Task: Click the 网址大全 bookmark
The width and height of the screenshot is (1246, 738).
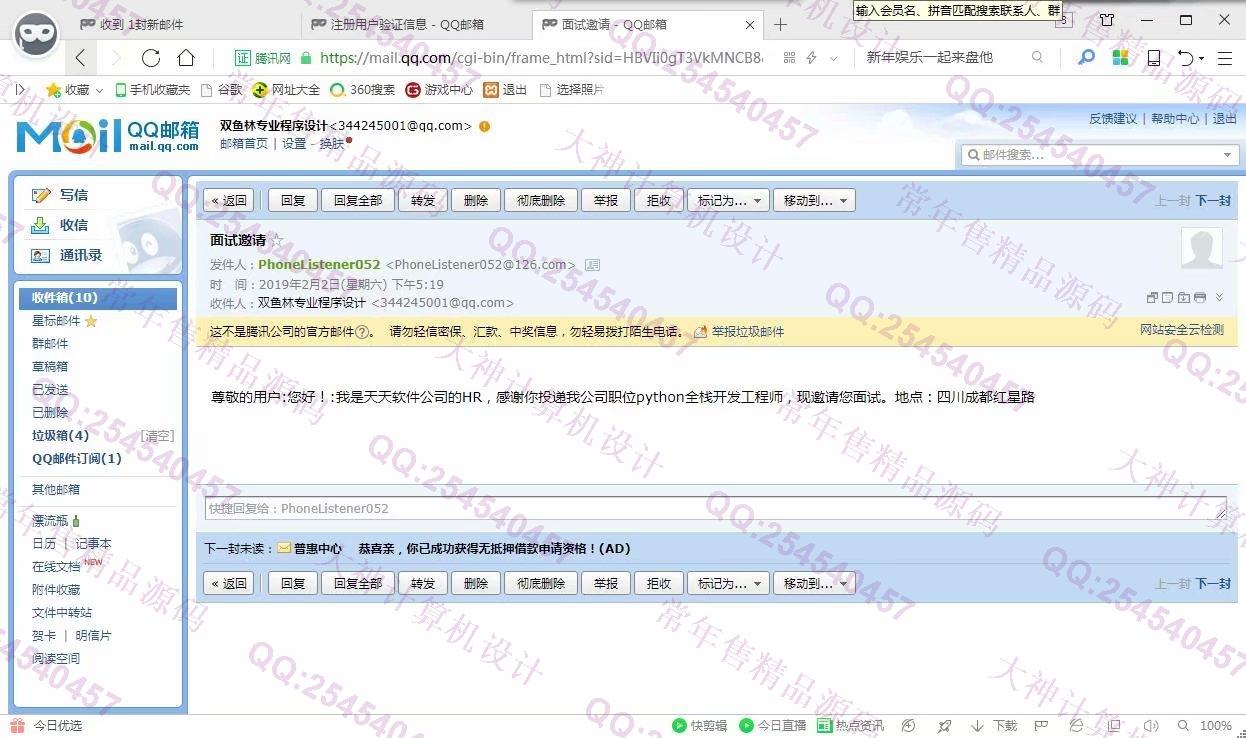Action: 286,90
